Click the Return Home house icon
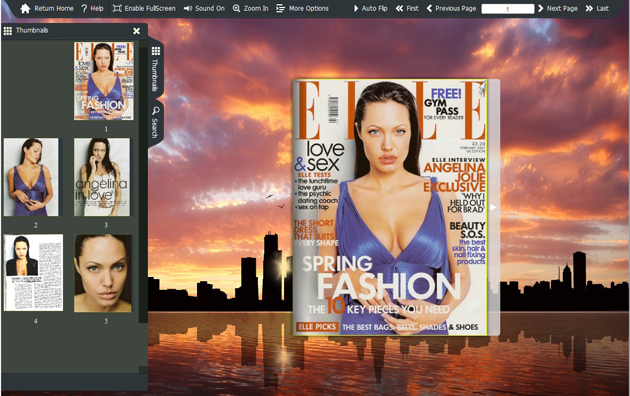630x396 pixels. (x=25, y=8)
